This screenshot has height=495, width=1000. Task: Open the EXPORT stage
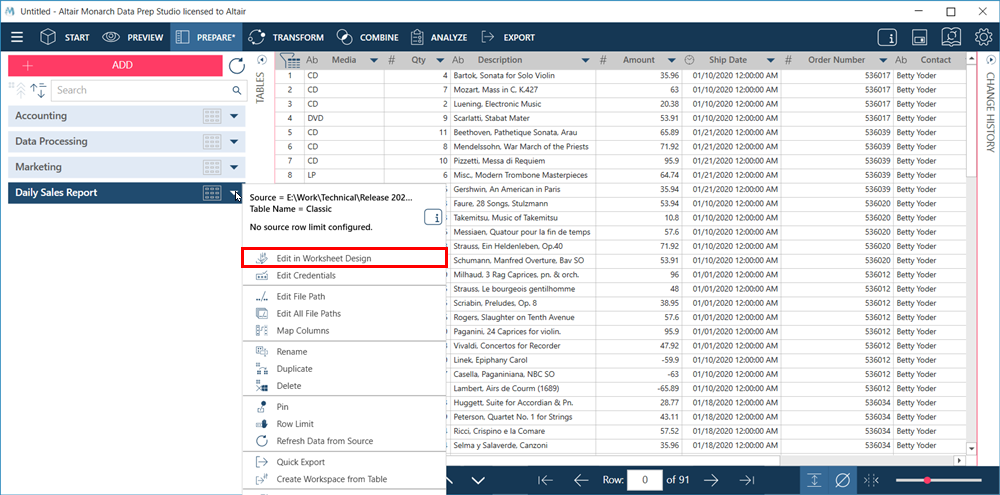pos(508,37)
